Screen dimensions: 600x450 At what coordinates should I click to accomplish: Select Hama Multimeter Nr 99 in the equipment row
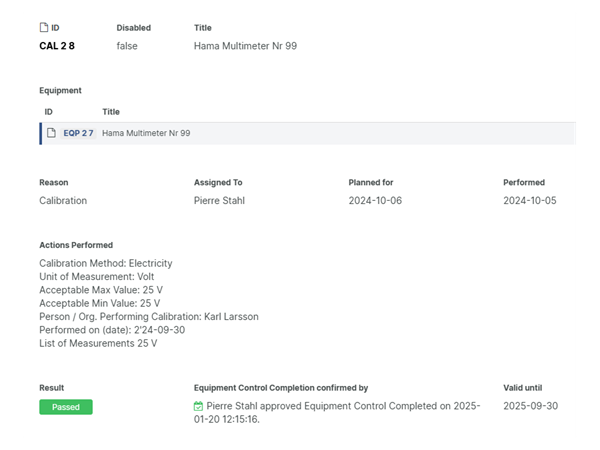(146, 133)
